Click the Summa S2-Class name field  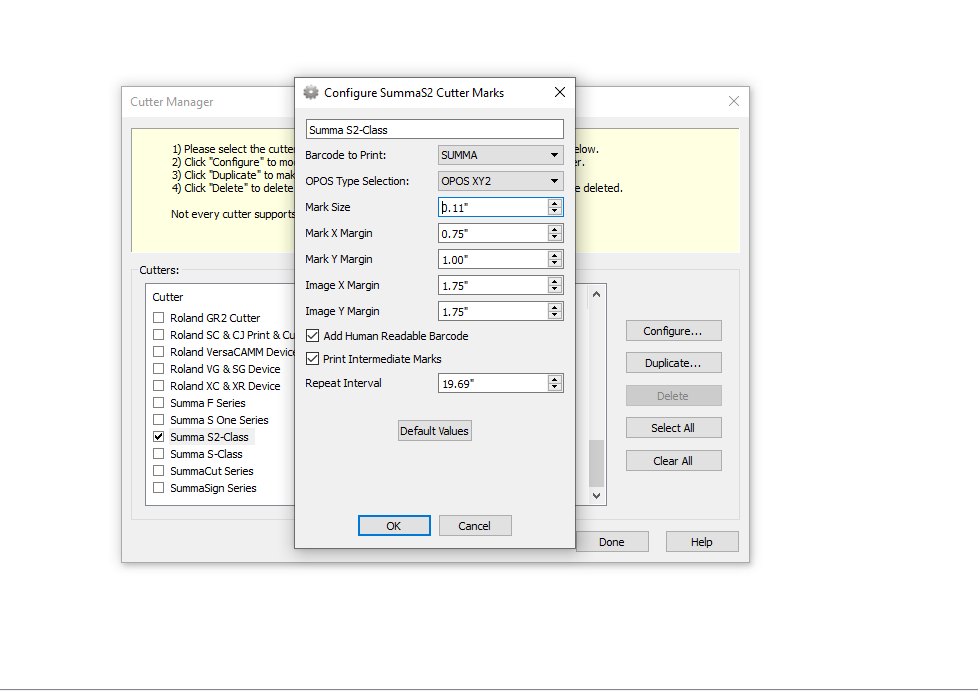pyautogui.click(x=435, y=129)
